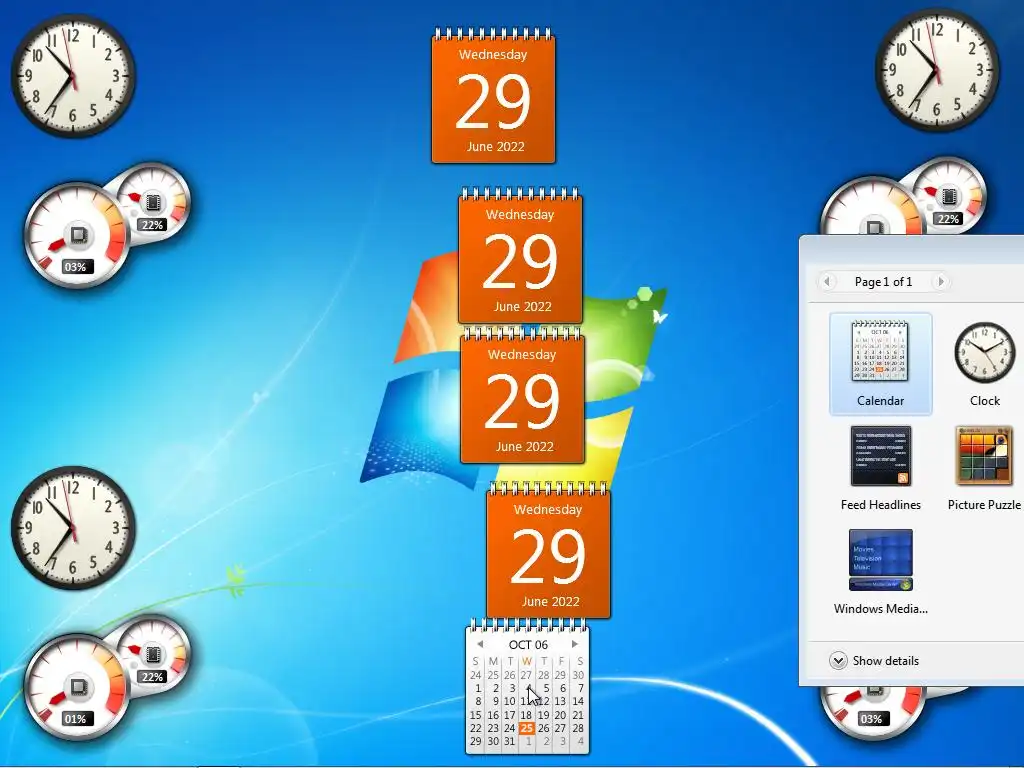This screenshot has height=768, width=1024.
Task: Show next month in OCT 06 calendar
Action: coord(575,644)
